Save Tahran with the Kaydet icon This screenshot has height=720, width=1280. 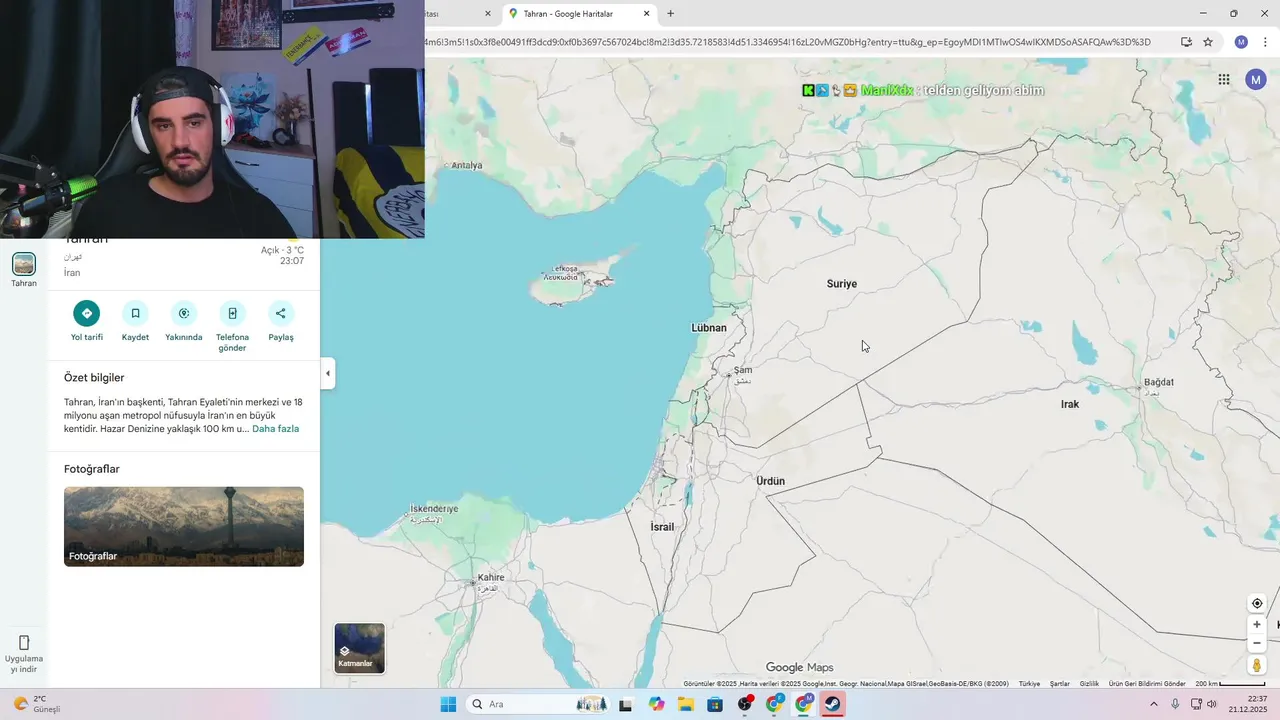tap(135, 313)
